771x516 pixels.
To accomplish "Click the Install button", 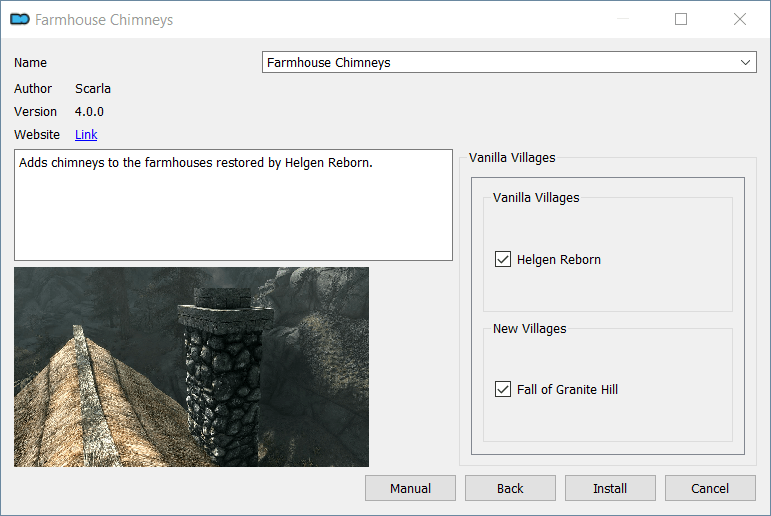I will point(610,488).
